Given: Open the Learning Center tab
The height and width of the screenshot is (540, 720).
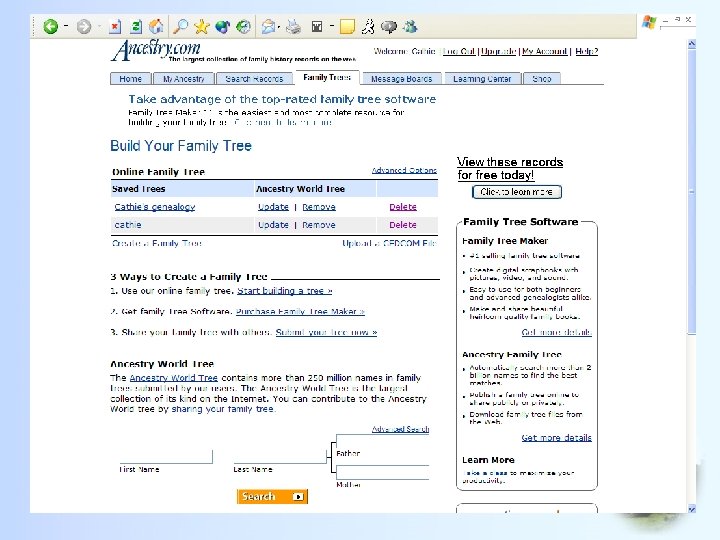Looking at the screenshot, I should (482, 79).
